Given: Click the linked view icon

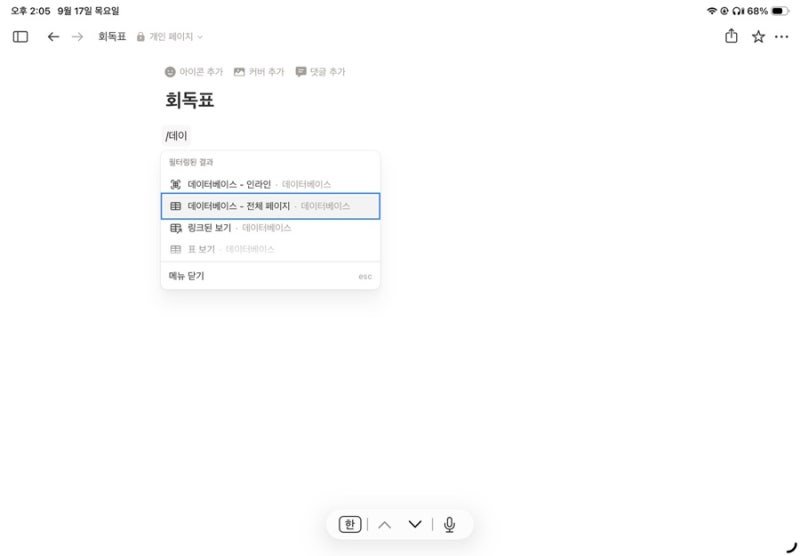Looking at the screenshot, I should click(x=176, y=228).
